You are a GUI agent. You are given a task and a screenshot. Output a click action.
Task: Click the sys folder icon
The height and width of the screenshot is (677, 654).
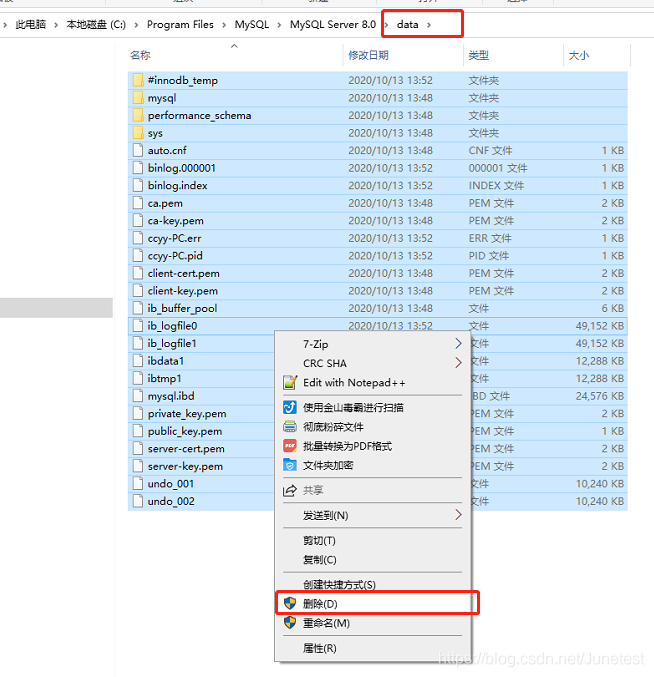138,133
